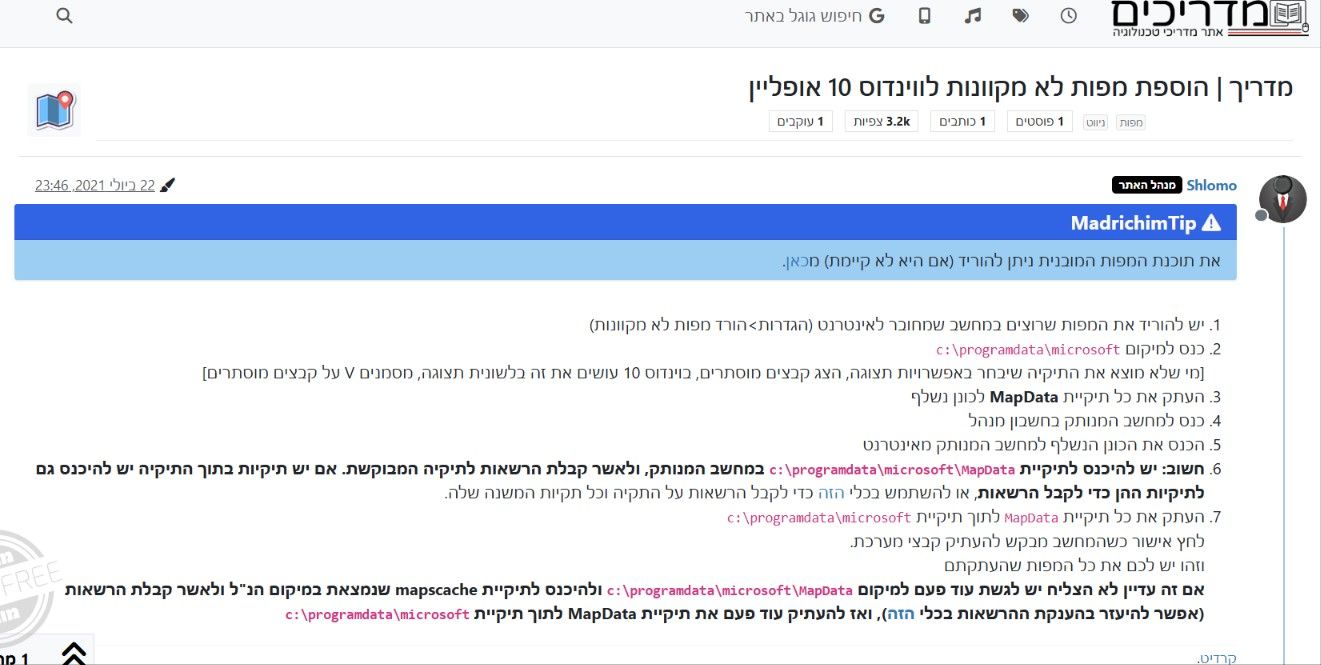Open the recent posts clock icon
Viewport: 1321px width, 665px height.
[1069, 16]
